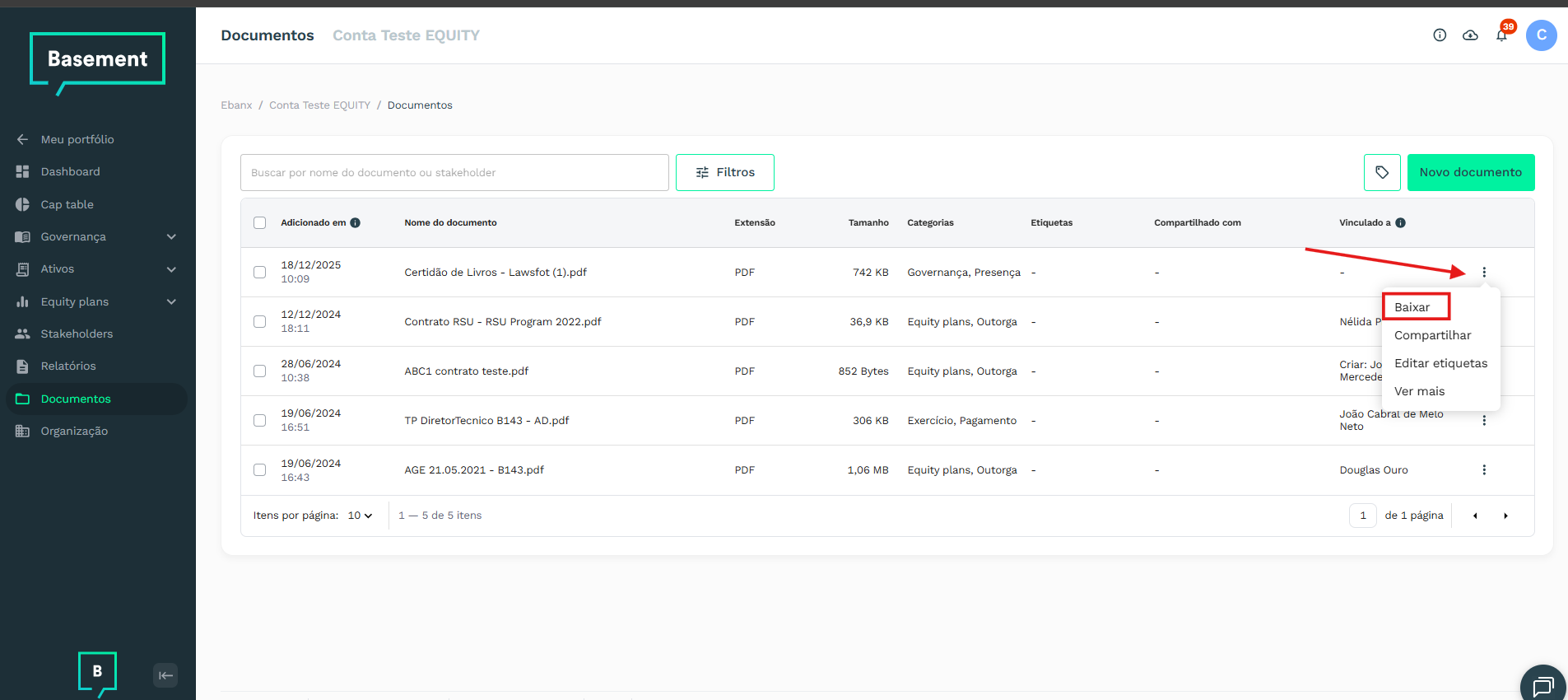Open the info icon in top header
Screen dimensions: 1568x700
[x=1439, y=35]
